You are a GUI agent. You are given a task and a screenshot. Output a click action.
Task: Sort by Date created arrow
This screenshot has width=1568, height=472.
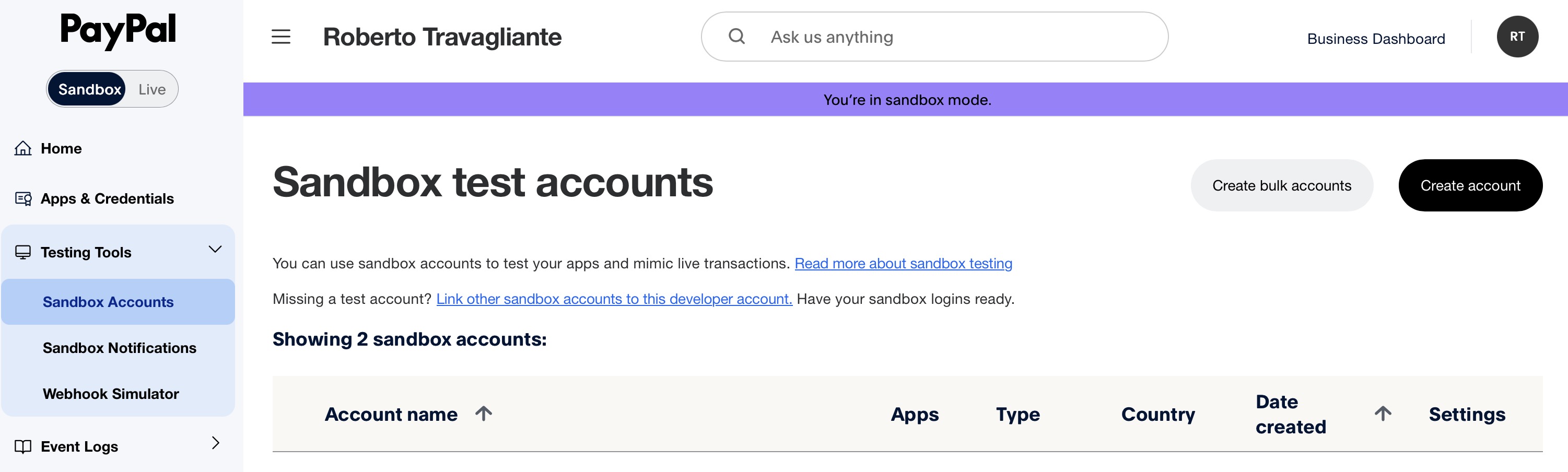click(x=1383, y=414)
